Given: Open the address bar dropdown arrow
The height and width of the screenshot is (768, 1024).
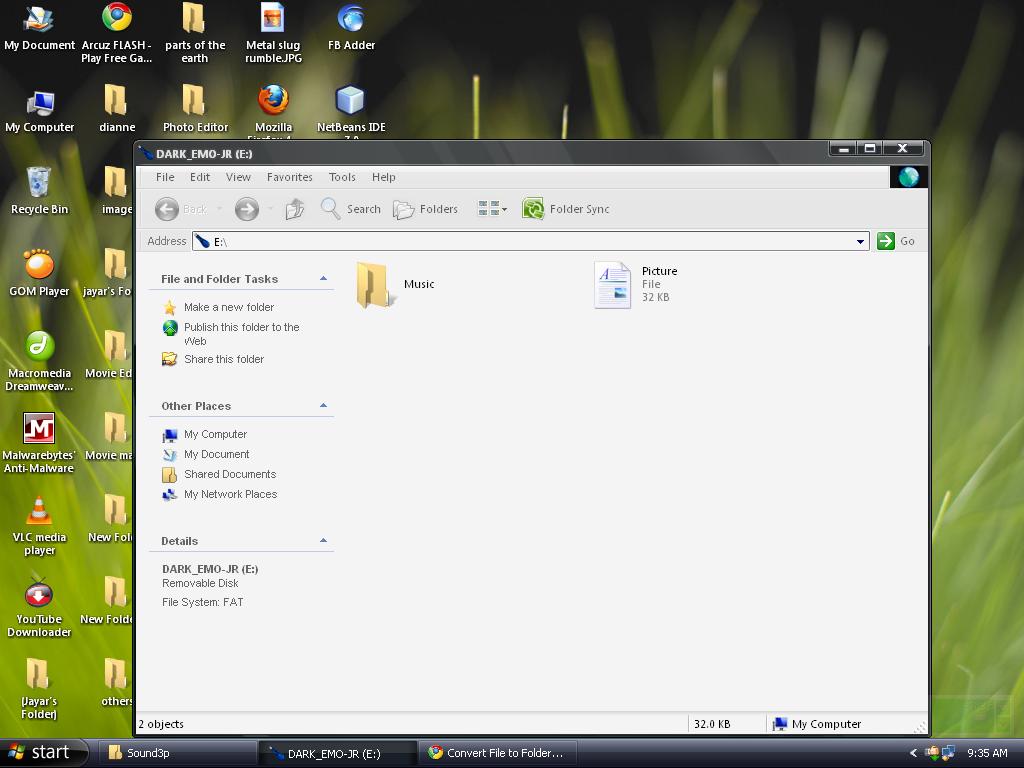Looking at the screenshot, I should point(860,241).
